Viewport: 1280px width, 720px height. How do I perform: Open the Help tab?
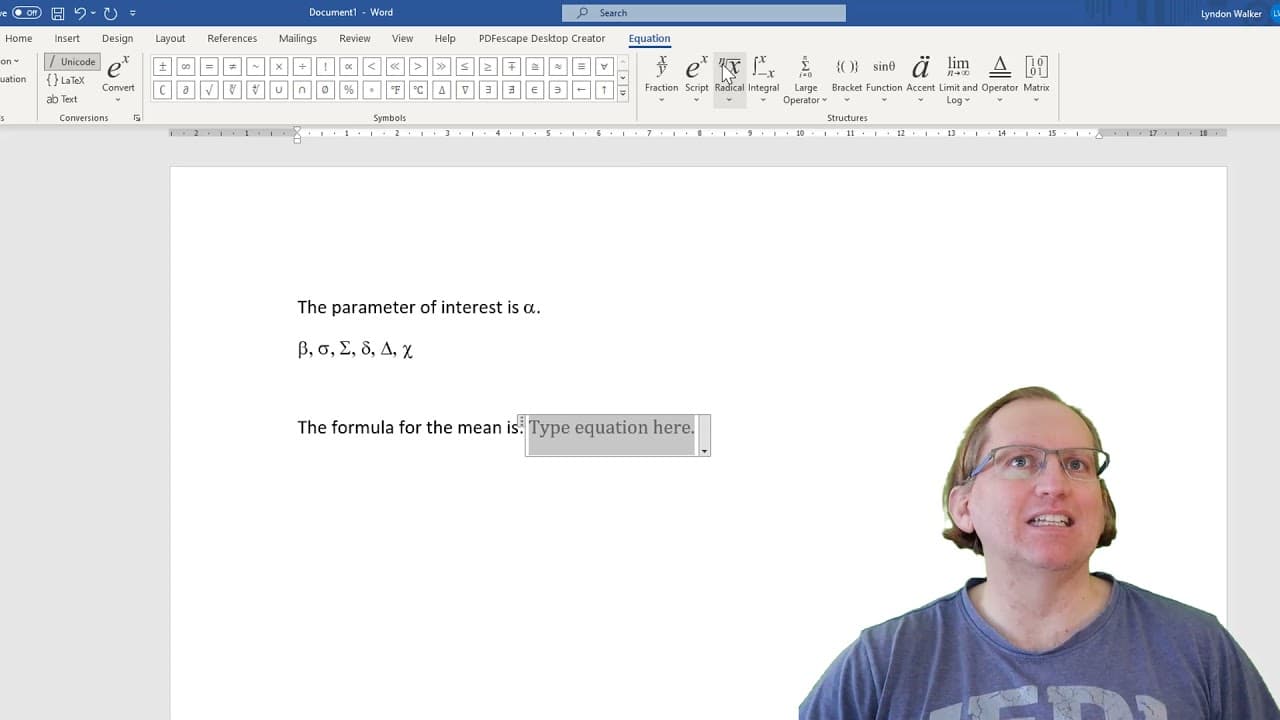tap(445, 38)
